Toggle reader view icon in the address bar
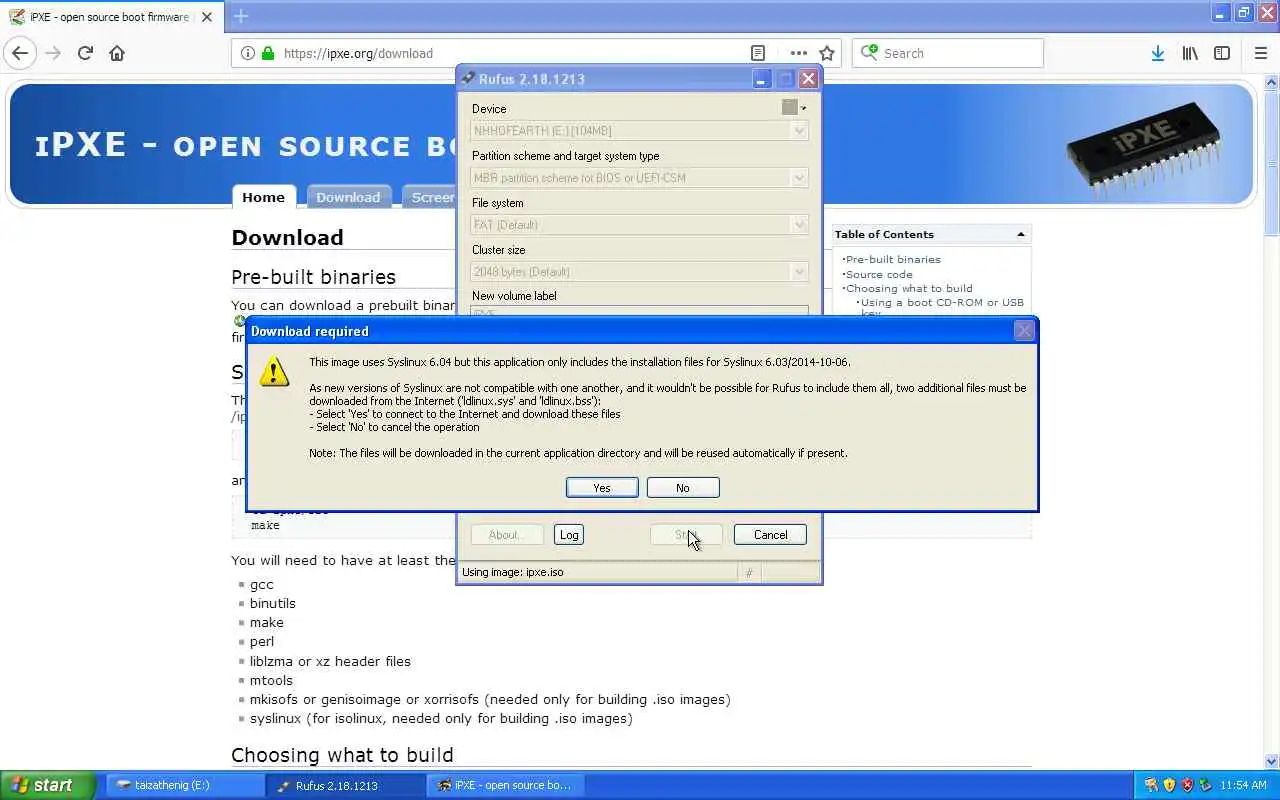Image resolution: width=1280 pixels, height=800 pixels. [x=758, y=53]
